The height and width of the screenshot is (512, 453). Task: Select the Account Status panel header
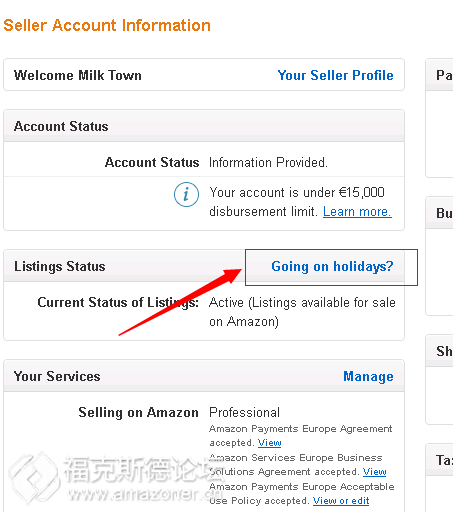tap(204, 126)
